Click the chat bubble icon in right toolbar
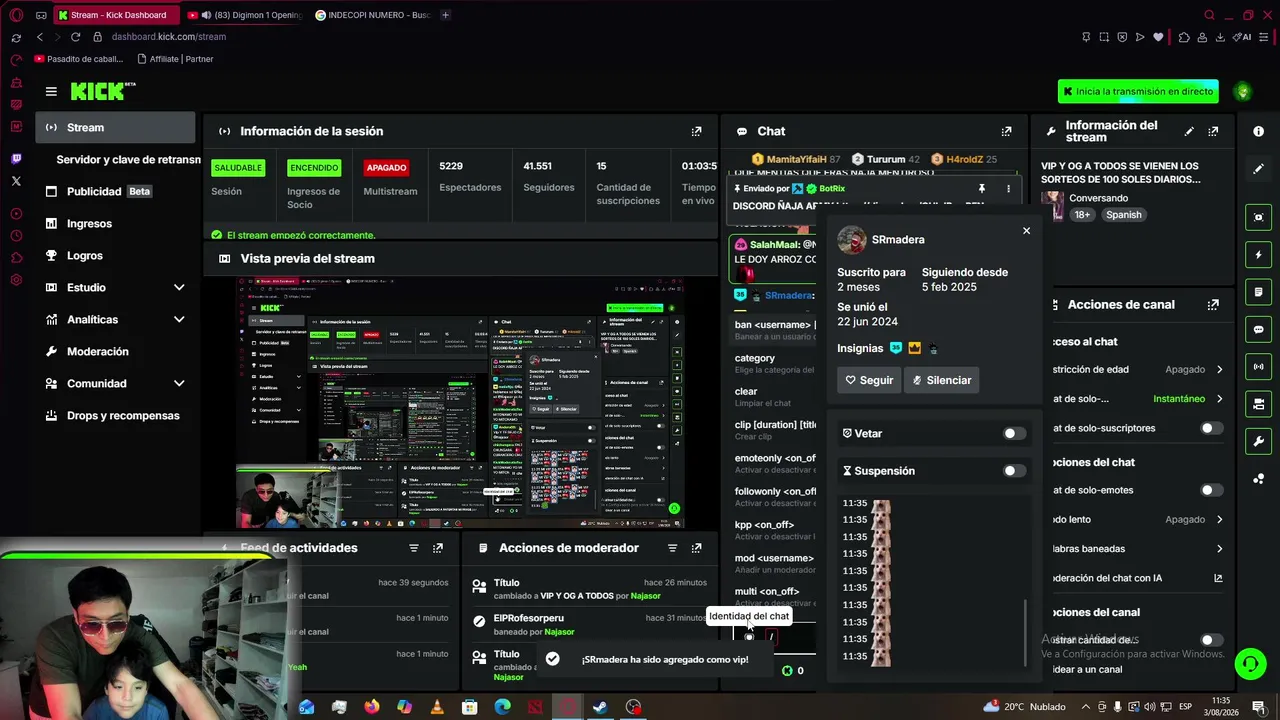 point(1258,329)
